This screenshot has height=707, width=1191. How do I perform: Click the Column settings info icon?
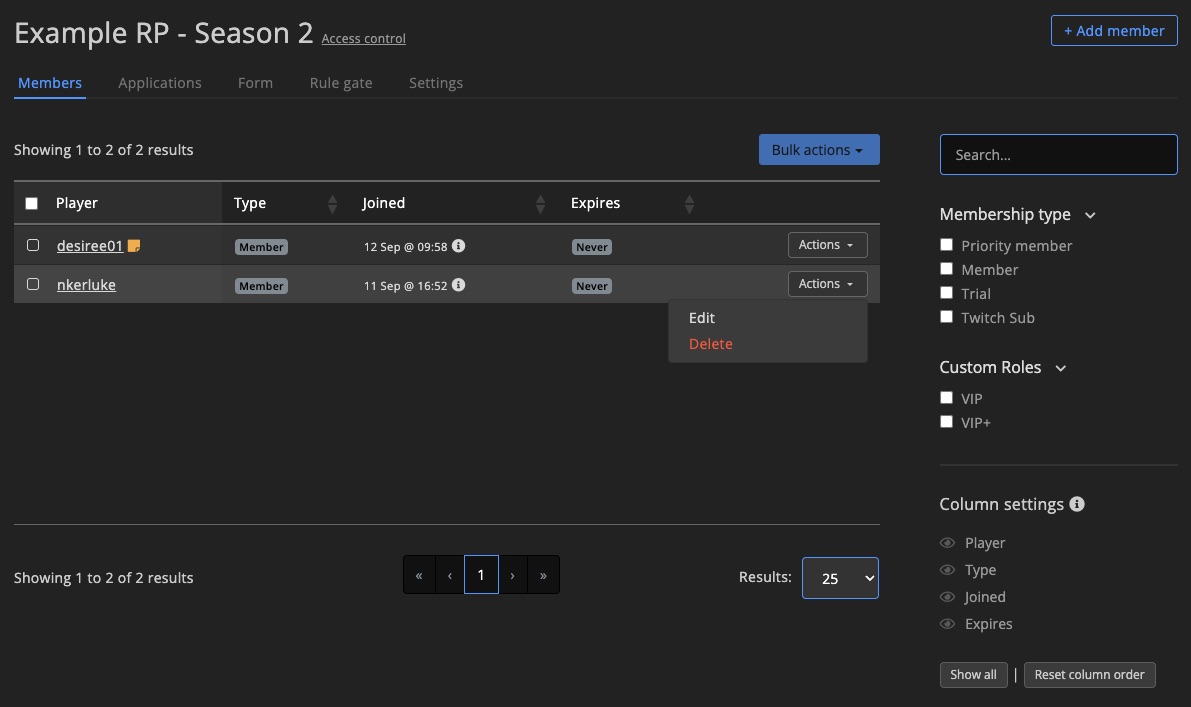point(1077,504)
